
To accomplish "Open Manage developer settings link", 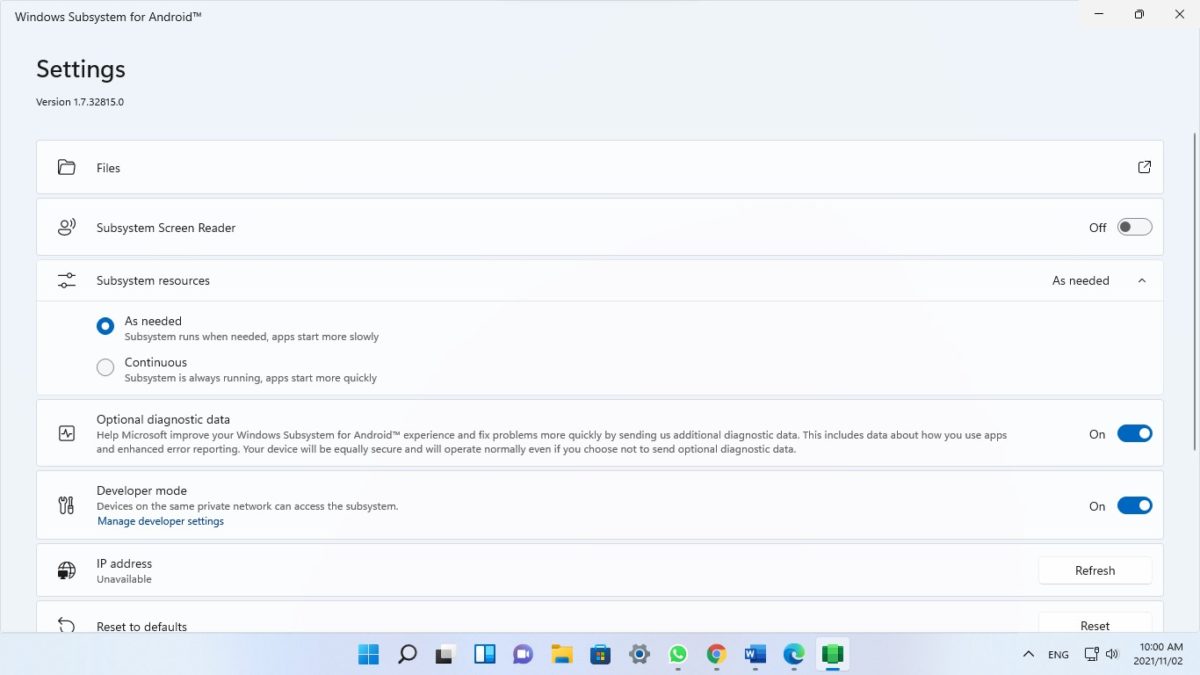I will 160,521.
